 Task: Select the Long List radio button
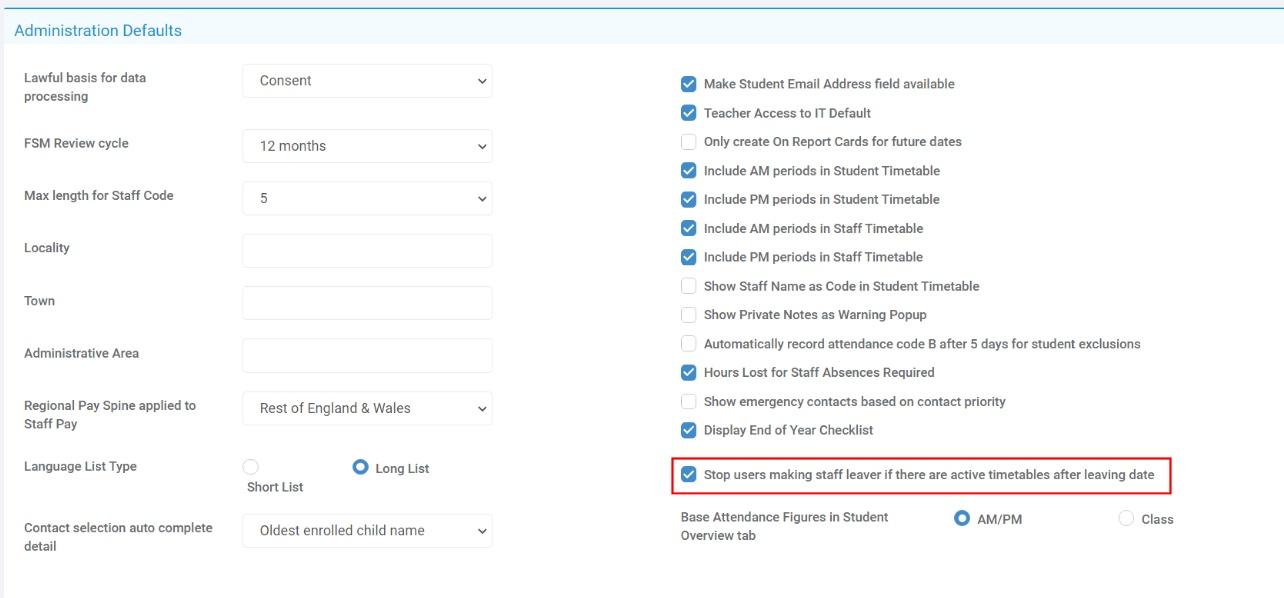click(361, 467)
